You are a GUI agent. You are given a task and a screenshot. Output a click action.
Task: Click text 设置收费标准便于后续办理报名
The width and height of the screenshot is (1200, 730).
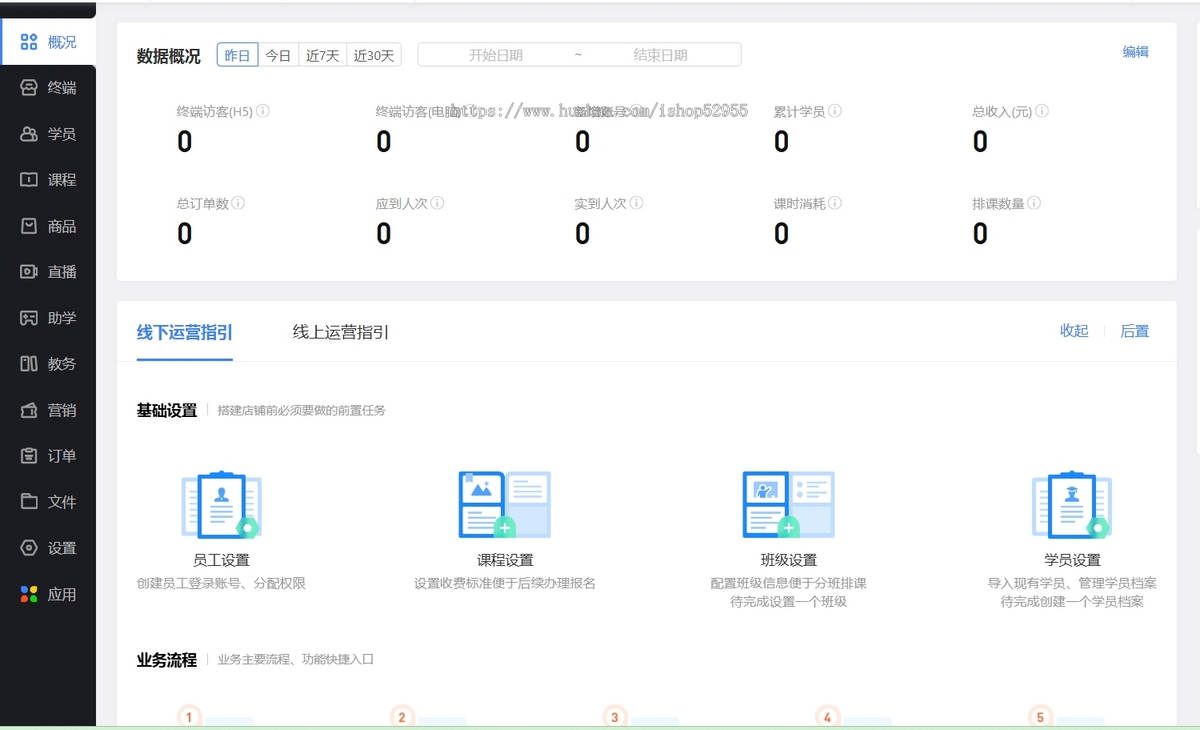(x=505, y=583)
